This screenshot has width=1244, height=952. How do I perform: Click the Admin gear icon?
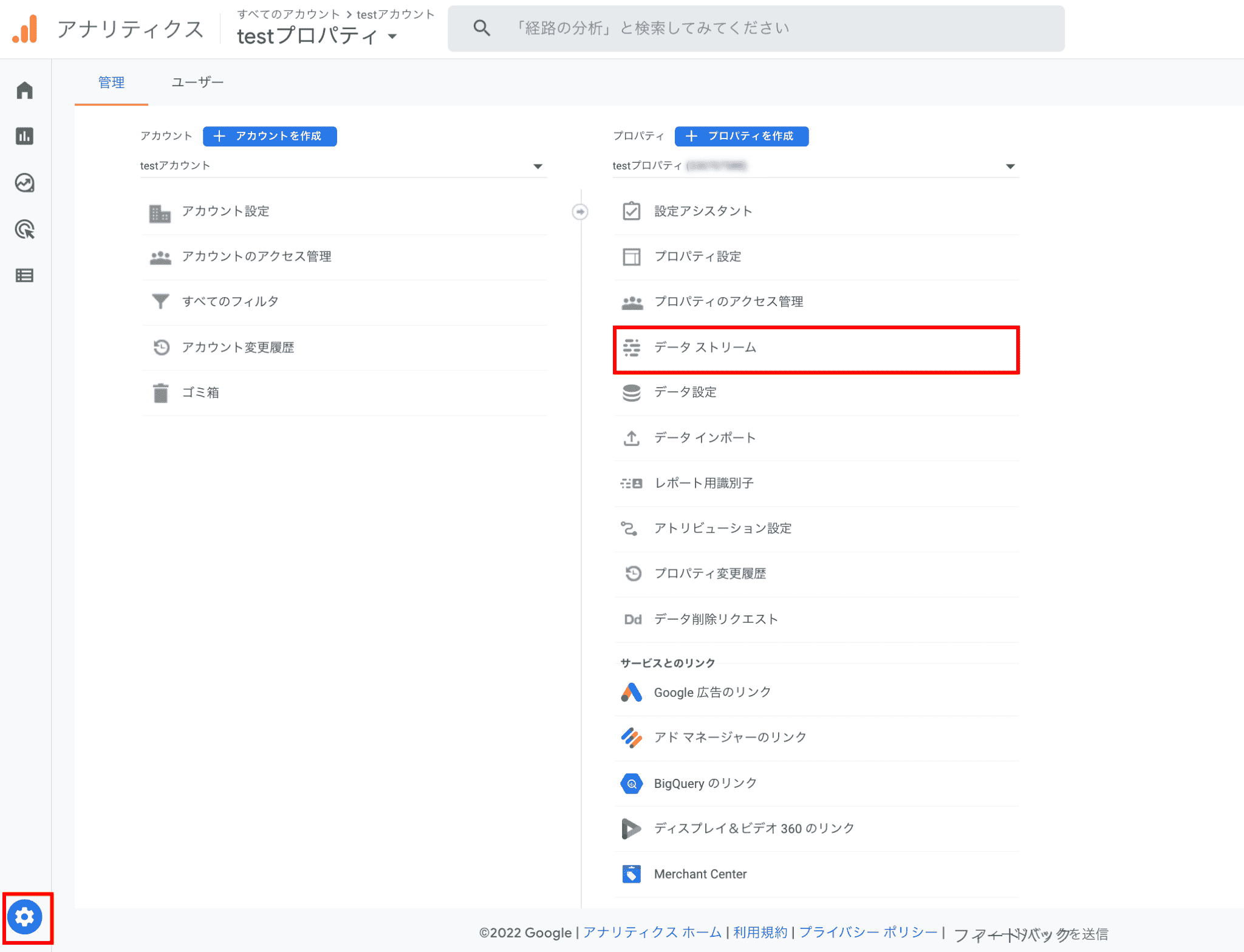click(x=25, y=917)
